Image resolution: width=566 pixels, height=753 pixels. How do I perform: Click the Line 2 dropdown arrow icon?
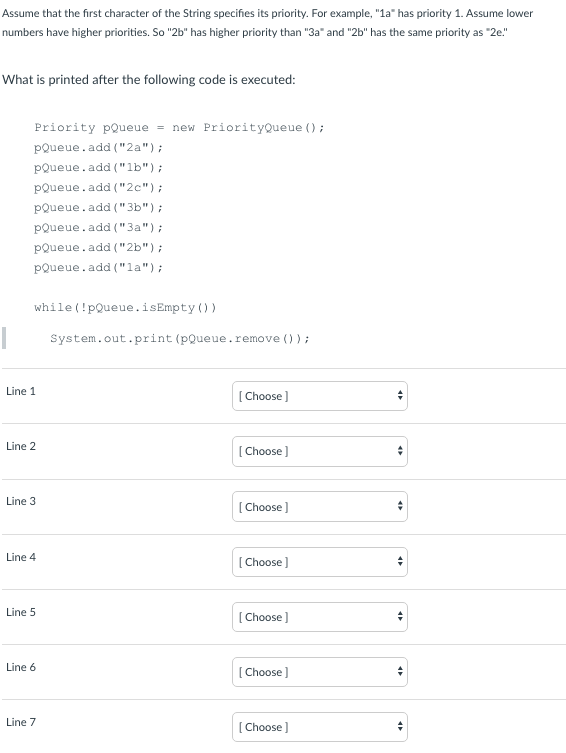399,451
